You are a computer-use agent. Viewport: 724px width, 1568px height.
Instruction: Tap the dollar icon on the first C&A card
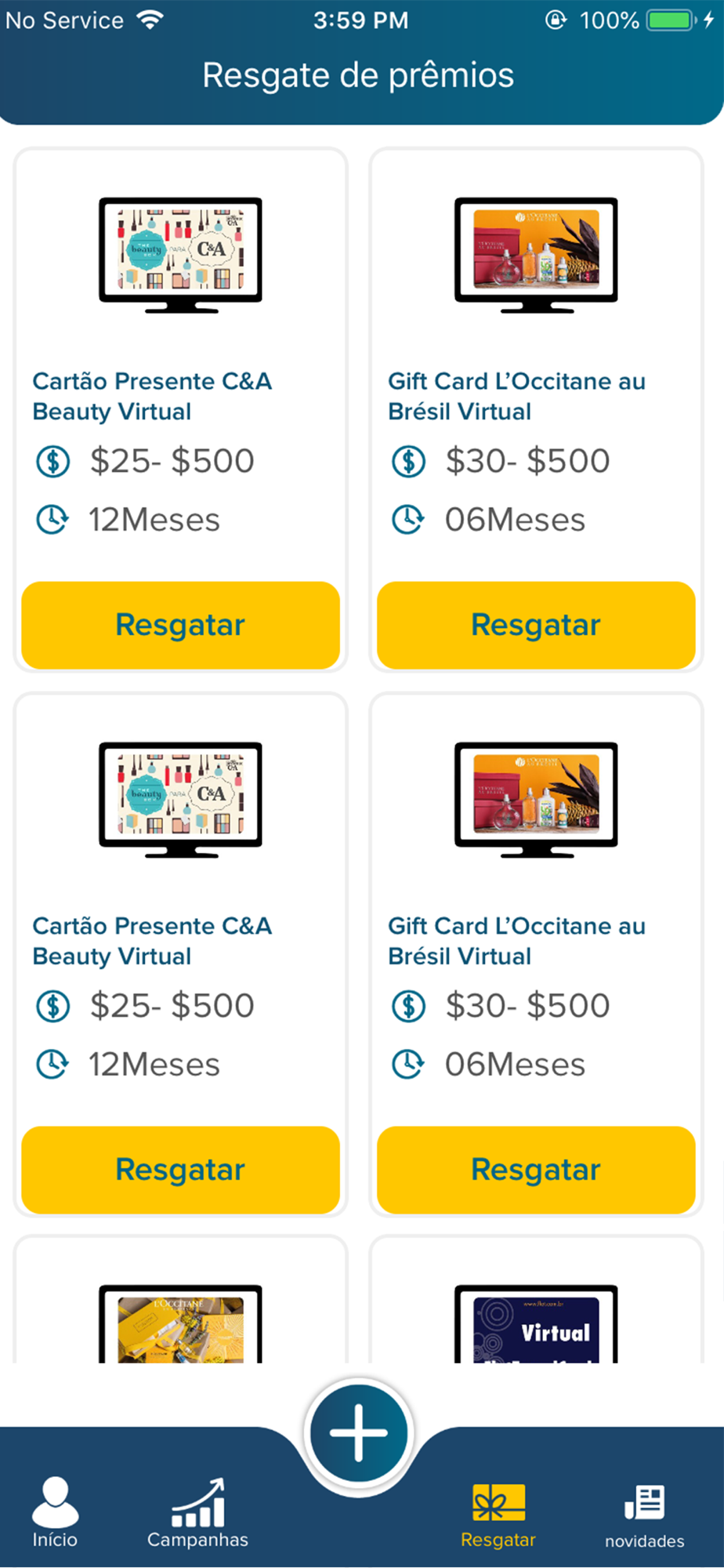click(x=53, y=461)
